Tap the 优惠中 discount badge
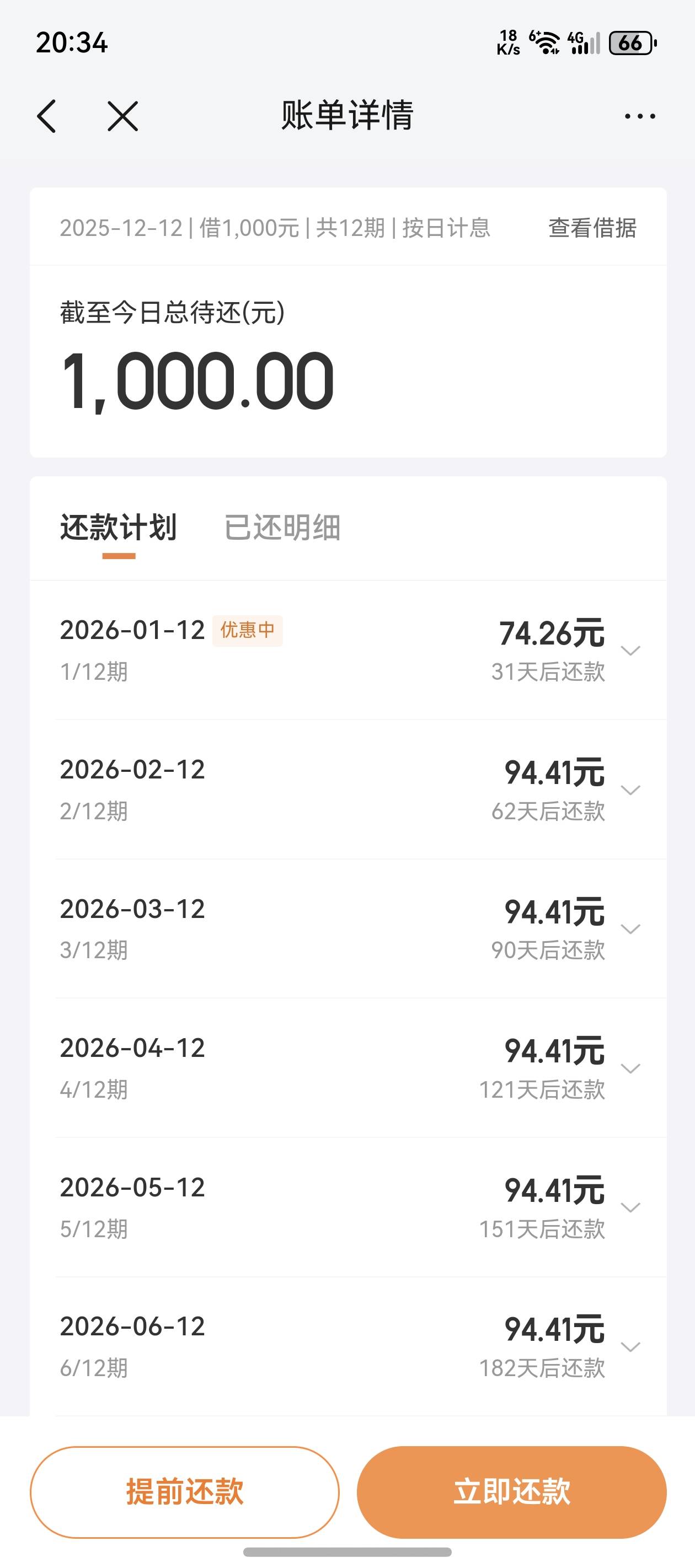 (247, 630)
